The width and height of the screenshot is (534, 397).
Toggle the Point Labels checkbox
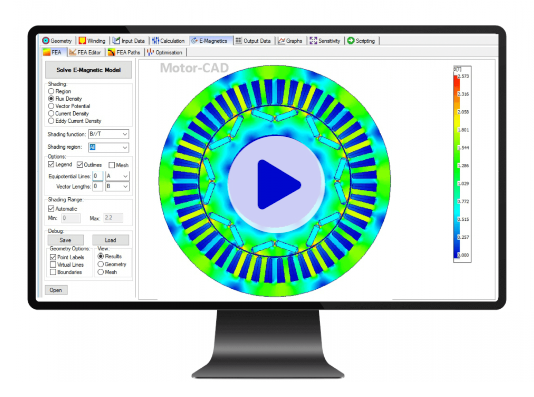(53, 257)
